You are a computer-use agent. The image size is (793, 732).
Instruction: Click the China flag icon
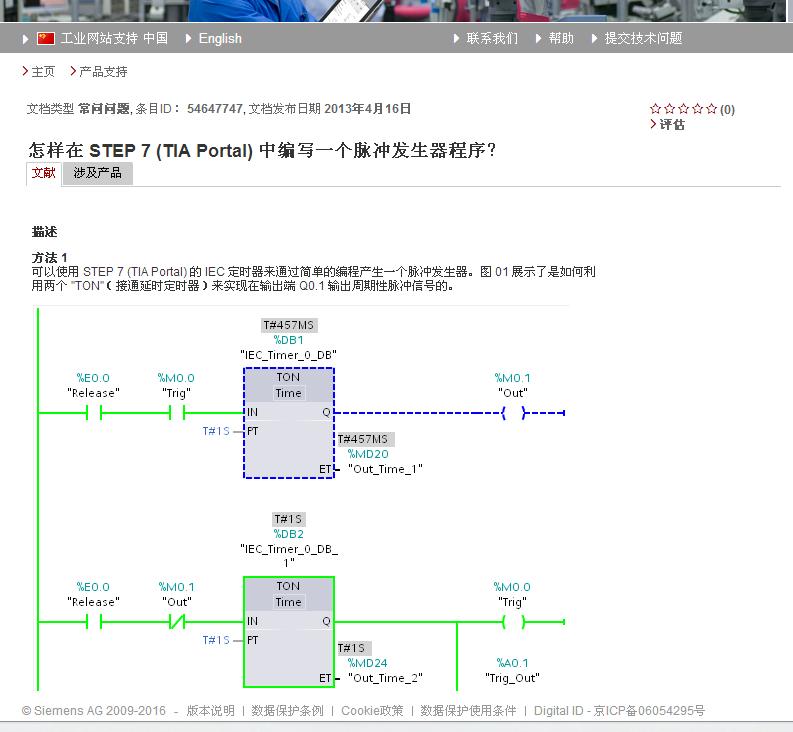pos(46,38)
